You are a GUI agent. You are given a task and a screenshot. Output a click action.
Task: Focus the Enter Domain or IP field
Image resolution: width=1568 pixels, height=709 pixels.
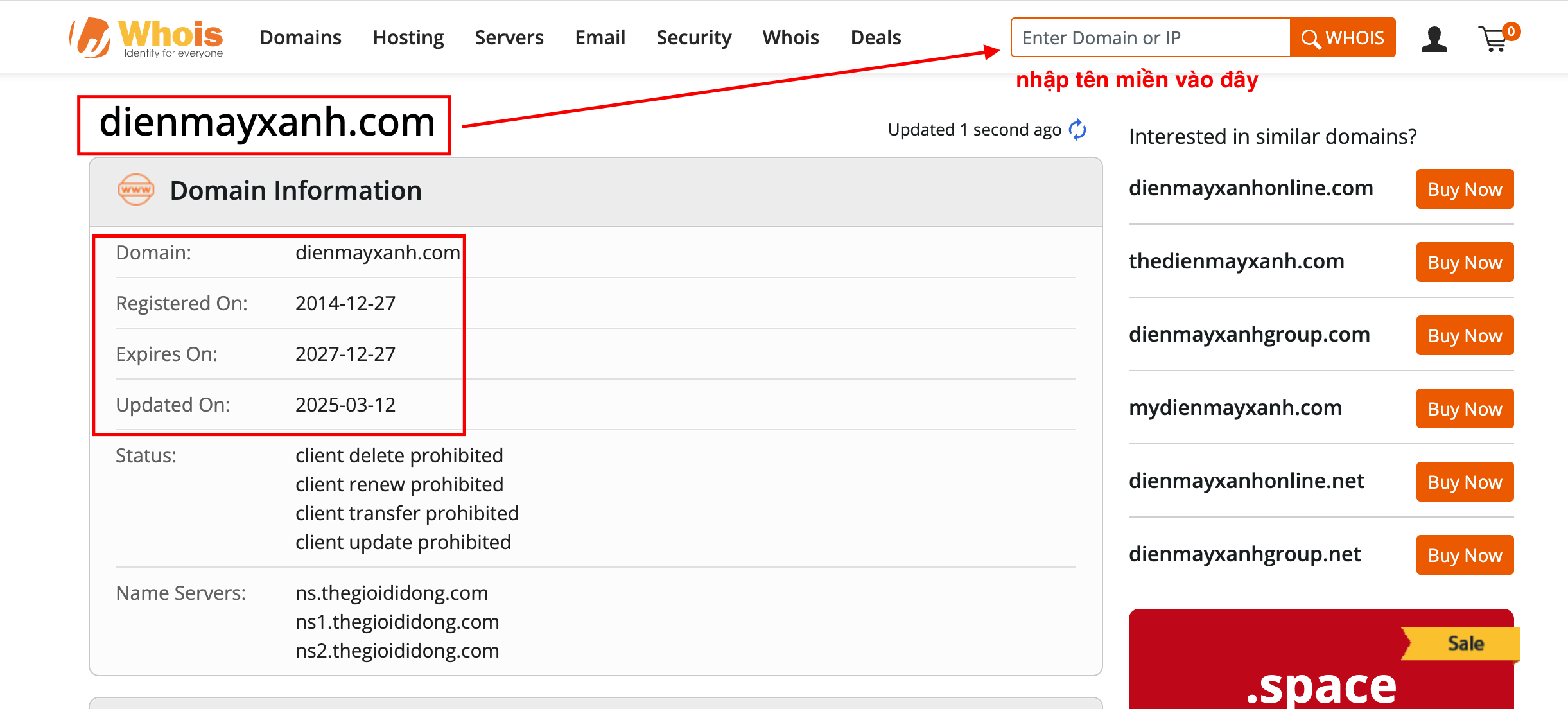(1151, 38)
